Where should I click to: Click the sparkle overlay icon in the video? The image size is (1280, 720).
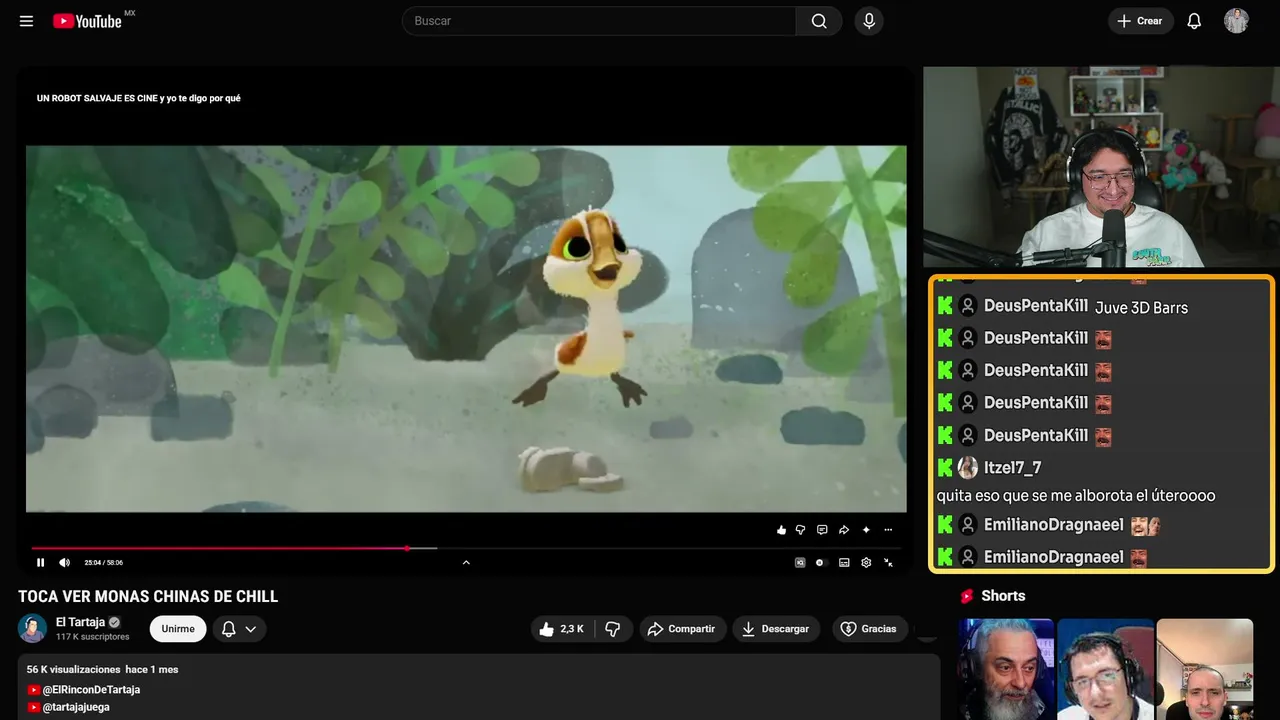point(866,530)
